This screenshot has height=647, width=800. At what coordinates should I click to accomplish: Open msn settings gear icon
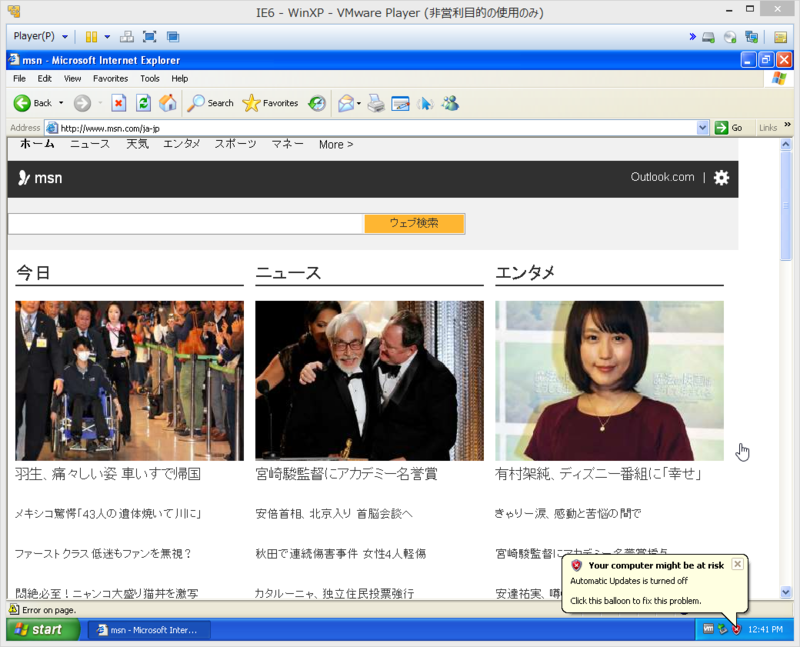point(721,178)
